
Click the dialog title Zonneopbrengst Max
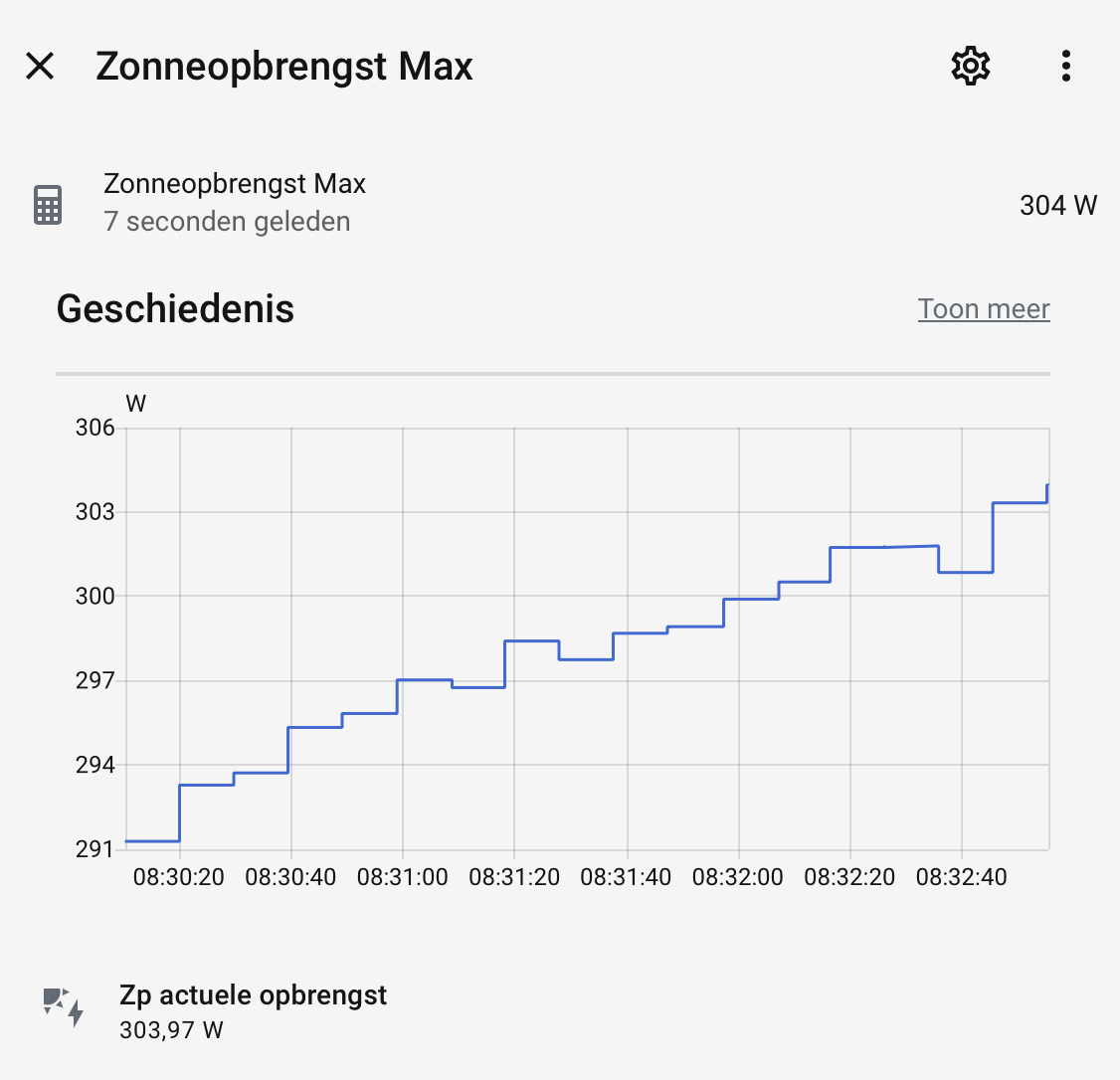click(x=284, y=67)
